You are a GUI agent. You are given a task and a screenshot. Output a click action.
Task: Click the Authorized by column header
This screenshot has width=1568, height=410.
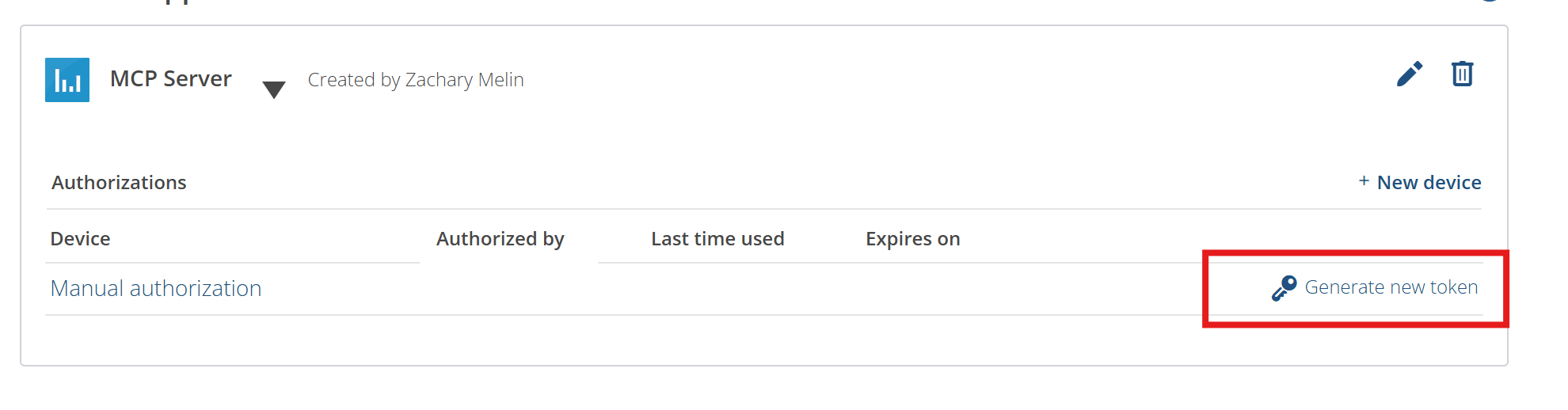pos(500,239)
